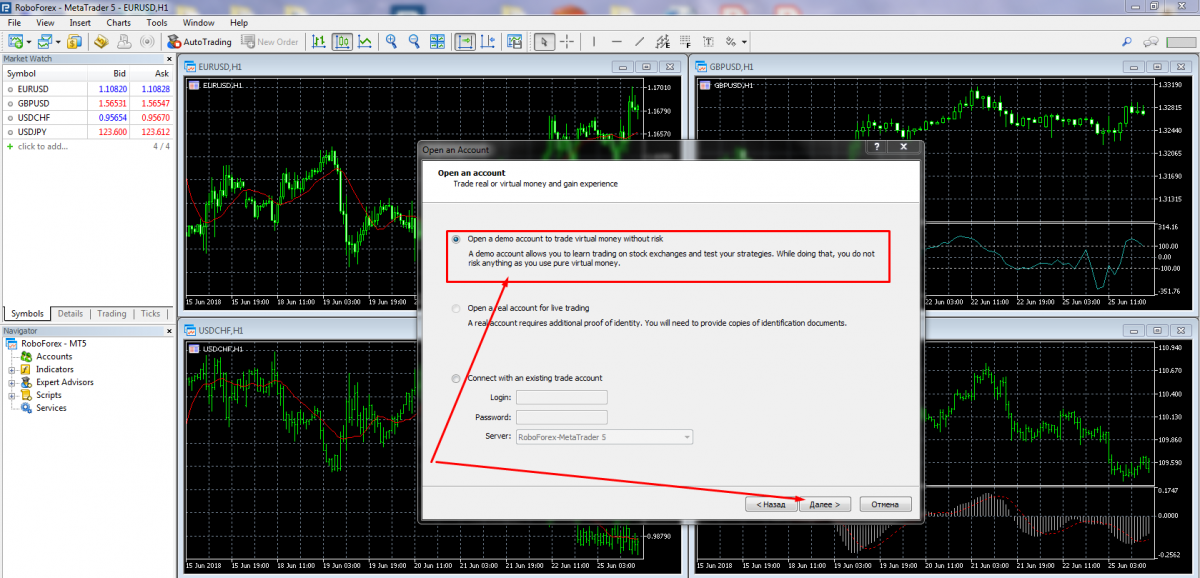Open the View menu
1200x578 pixels.
(45, 22)
